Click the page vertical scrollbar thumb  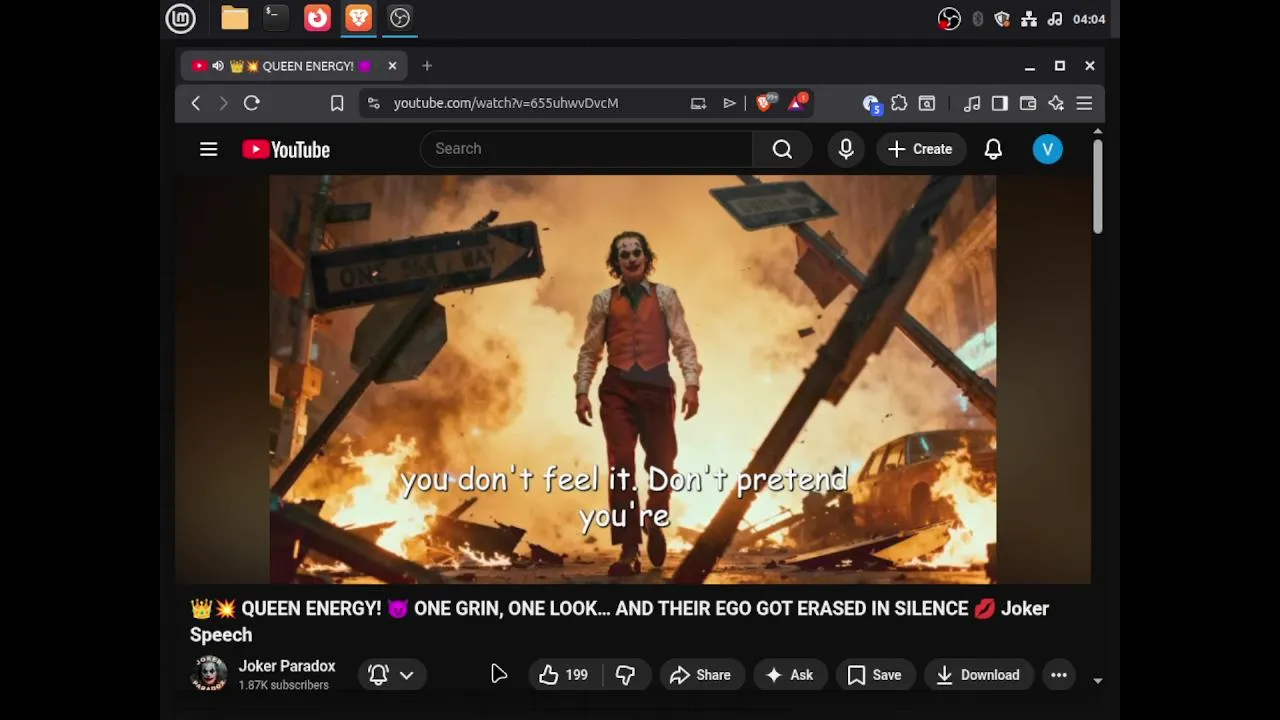click(1097, 186)
